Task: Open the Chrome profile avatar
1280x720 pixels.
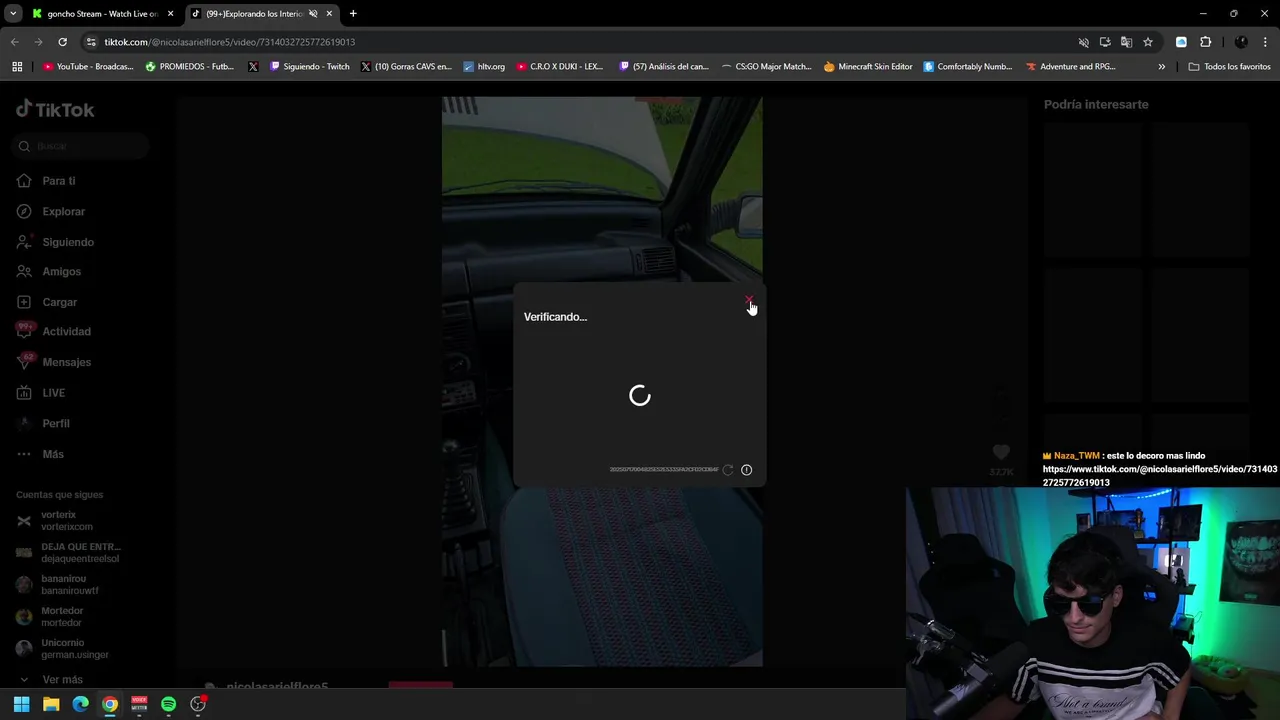Action: [1241, 42]
